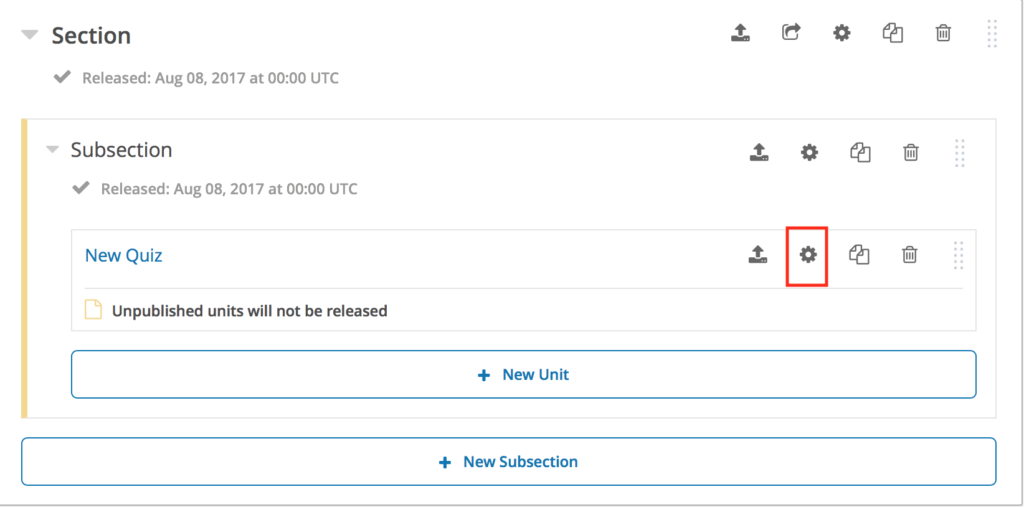Viewport: 1024px width, 507px height.
Task: Delete the Subsection with trash icon
Action: point(910,153)
